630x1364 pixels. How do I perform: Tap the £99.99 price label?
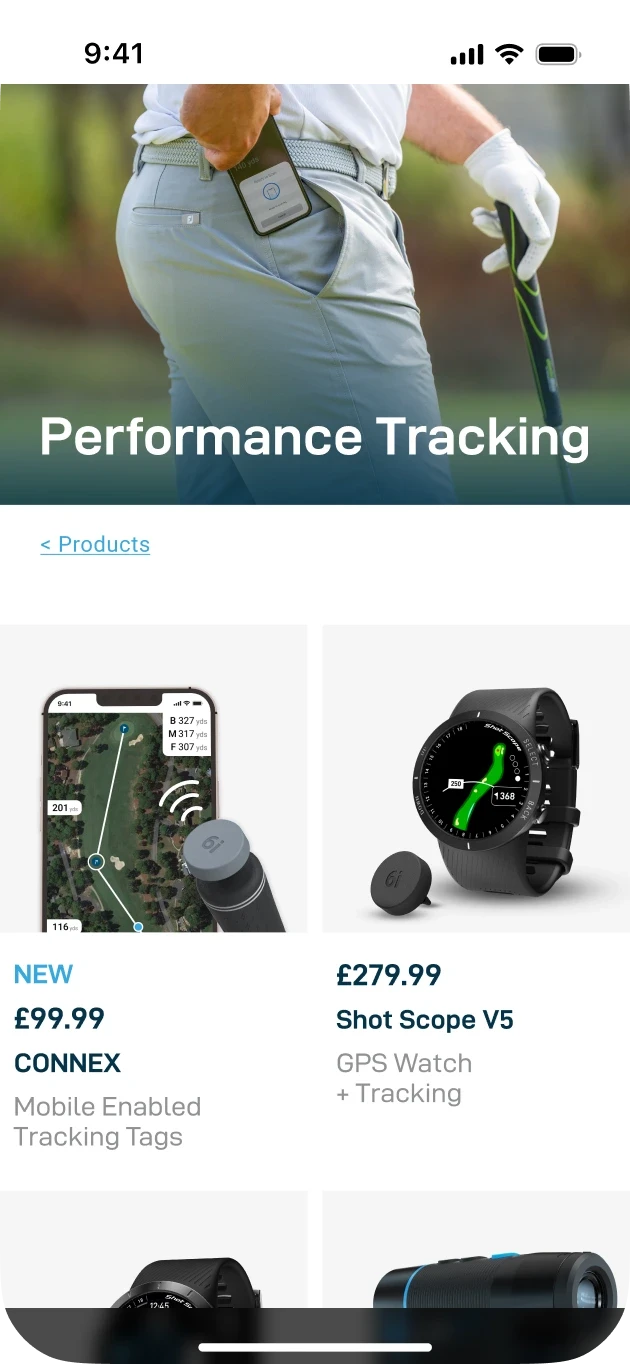59,1019
